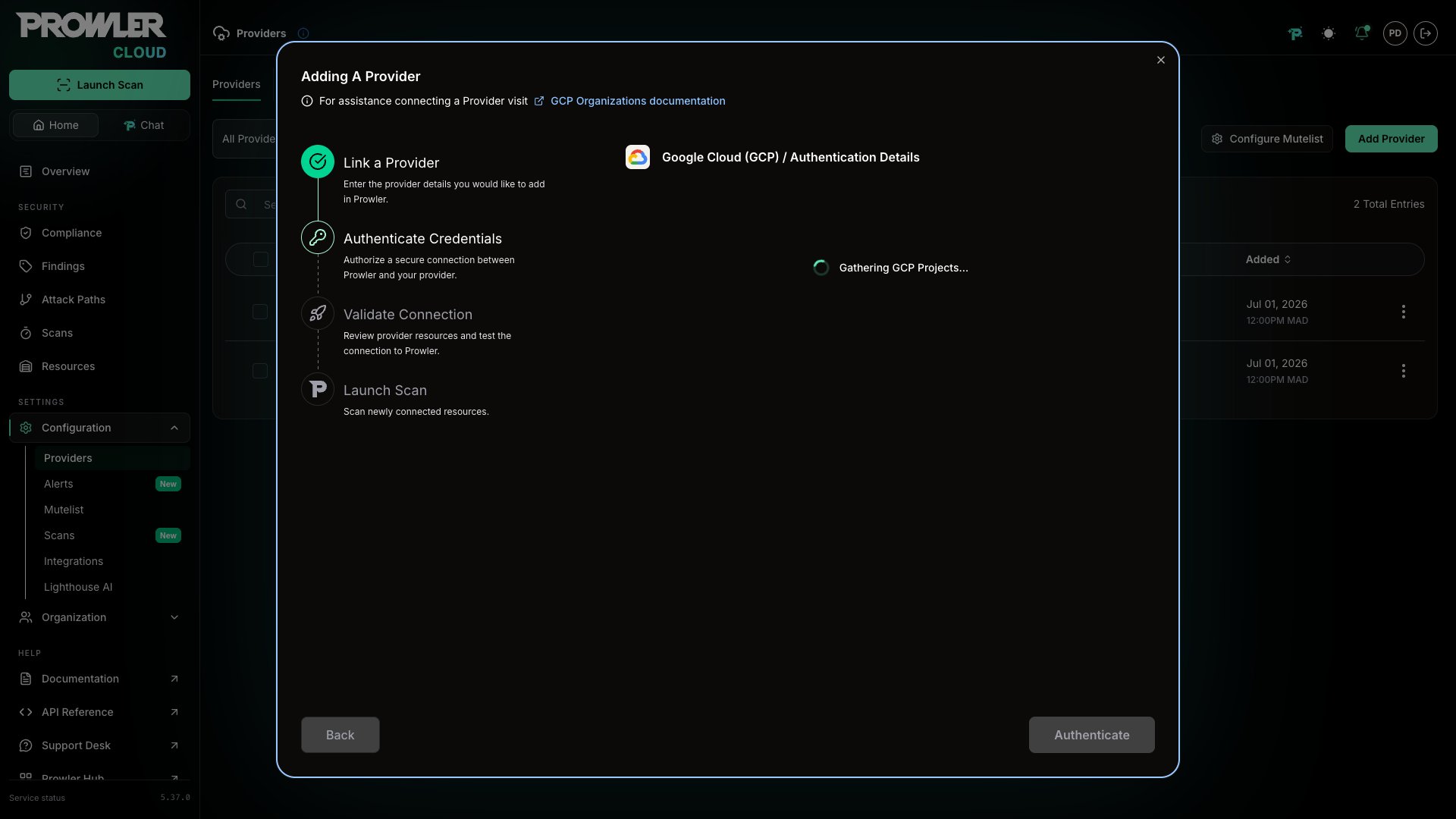The image size is (1456, 819).
Task: Click the Resources icon
Action: click(26, 366)
